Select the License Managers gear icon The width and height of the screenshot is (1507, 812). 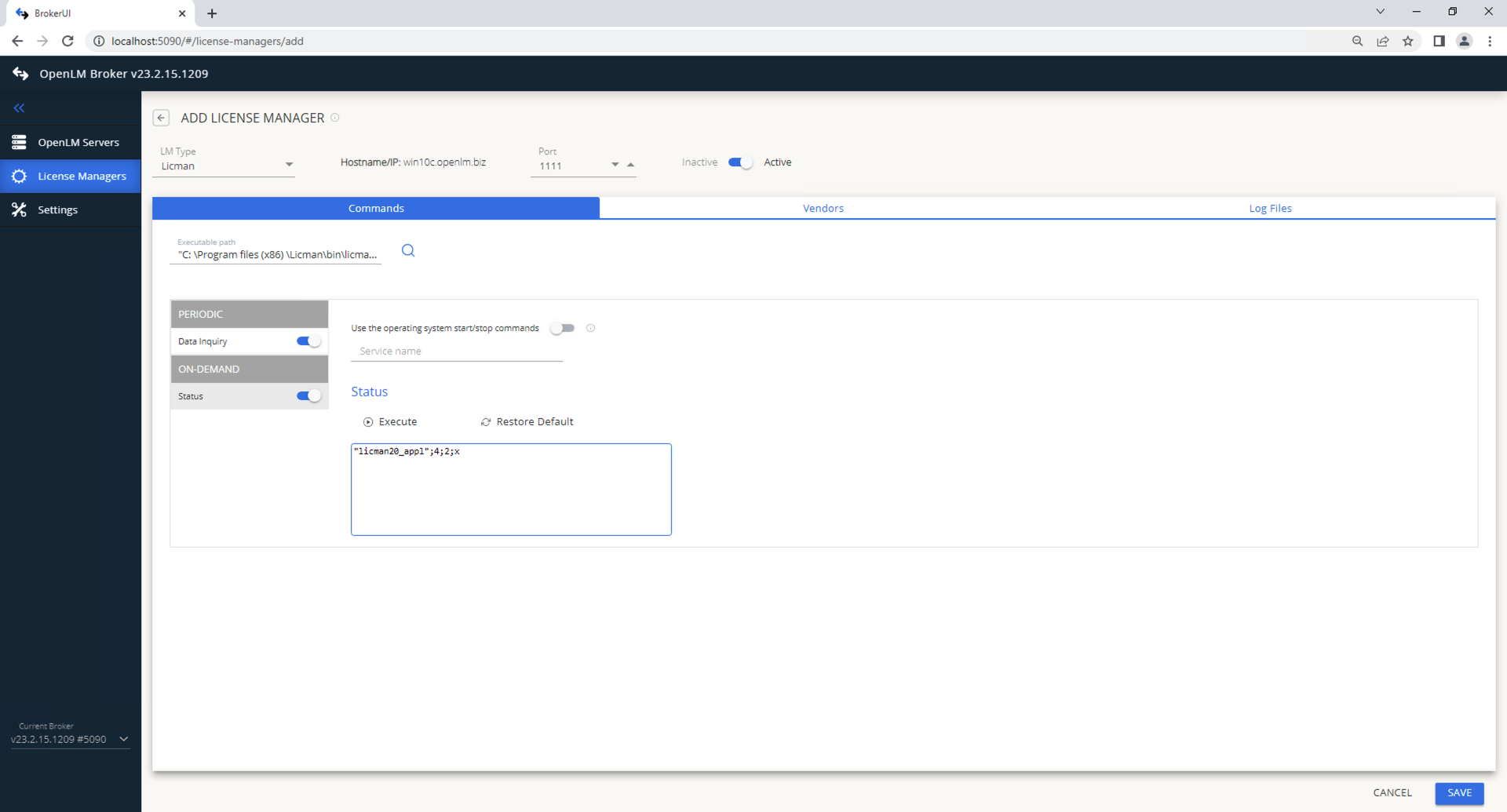click(x=20, y=176)
